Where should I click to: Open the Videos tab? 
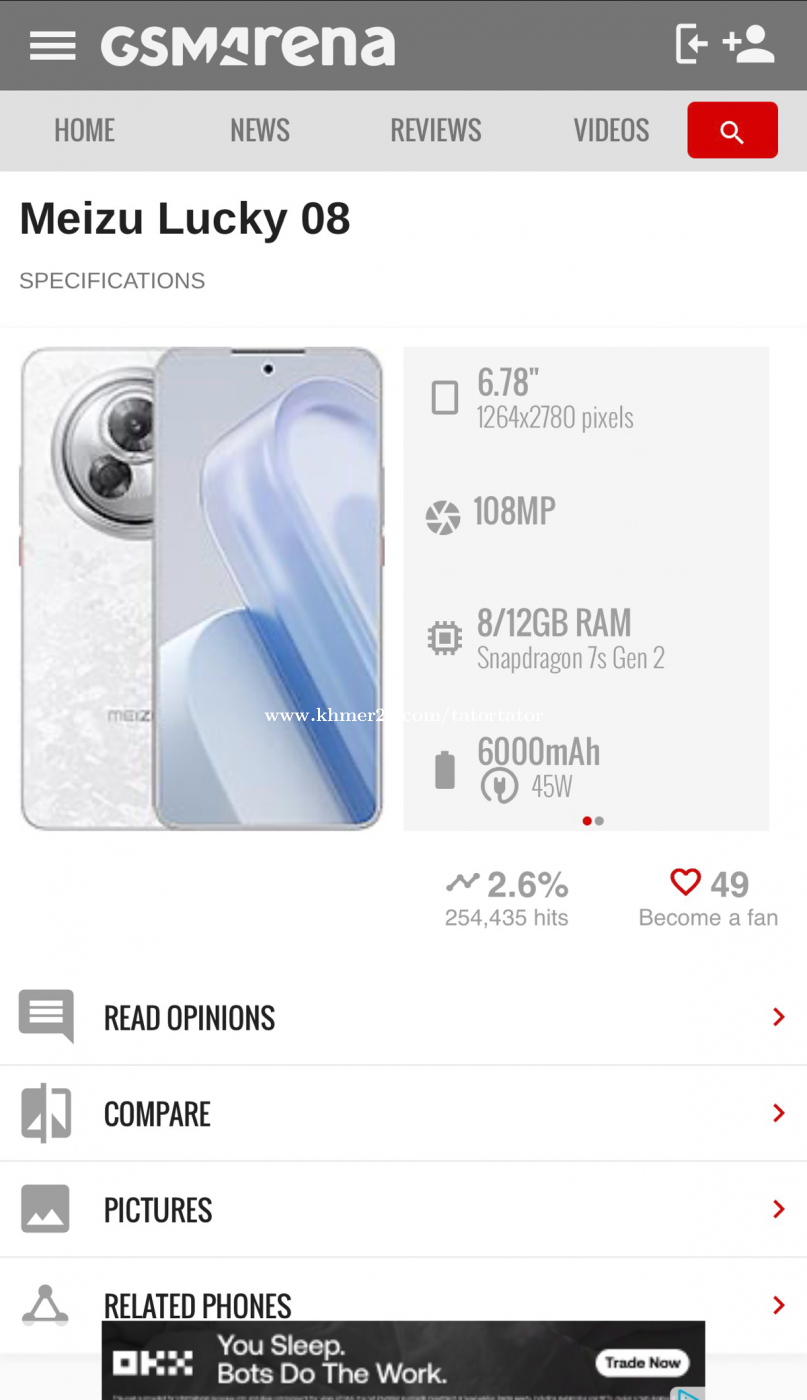611,130
